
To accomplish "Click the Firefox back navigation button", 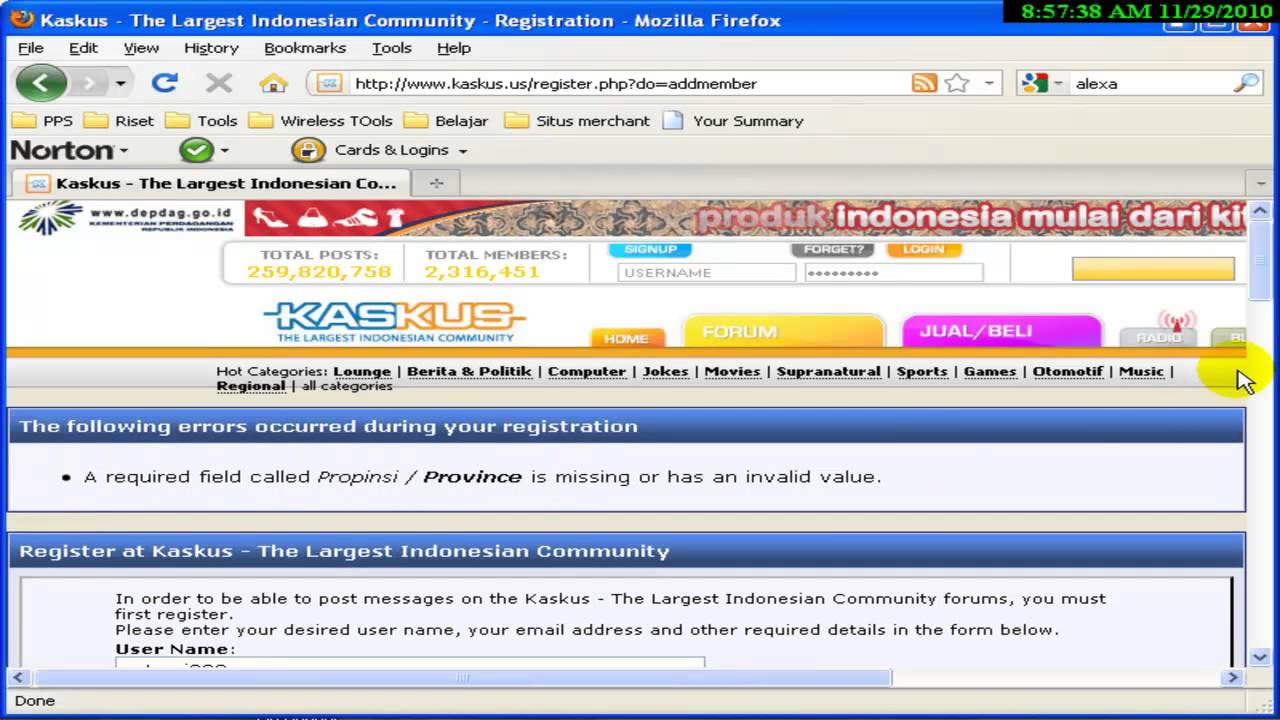I will [x=41, y=83].
